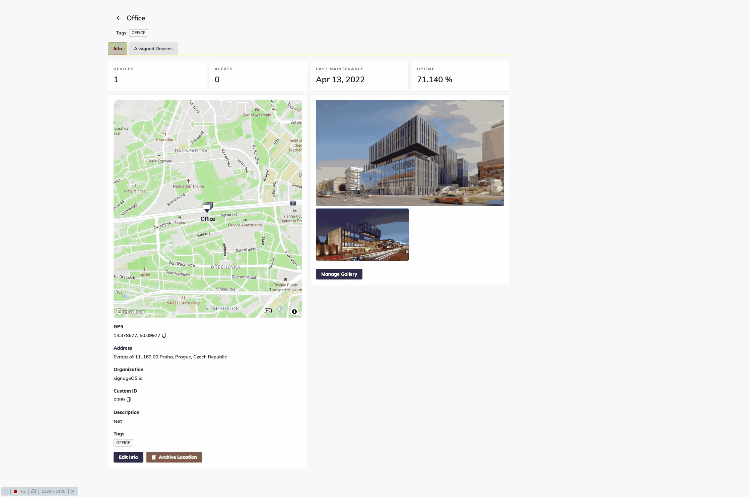
Task: Close the recording toolbar with the X
Action: [73, 492]
